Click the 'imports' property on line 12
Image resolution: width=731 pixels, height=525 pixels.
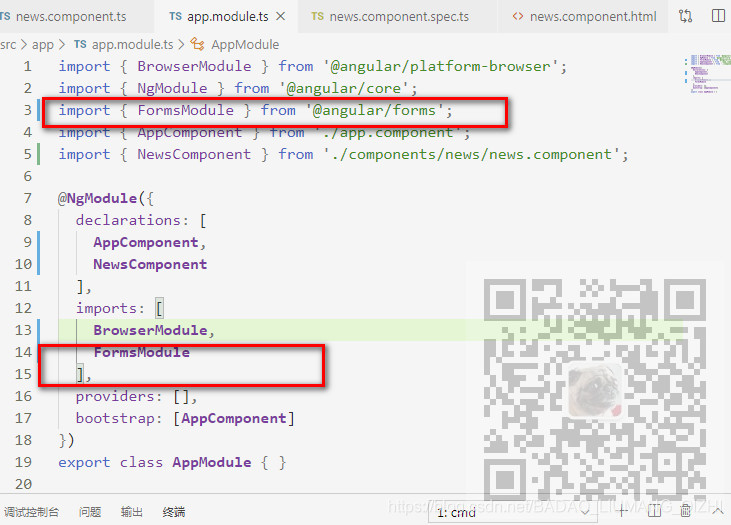[x=106, y=308]
